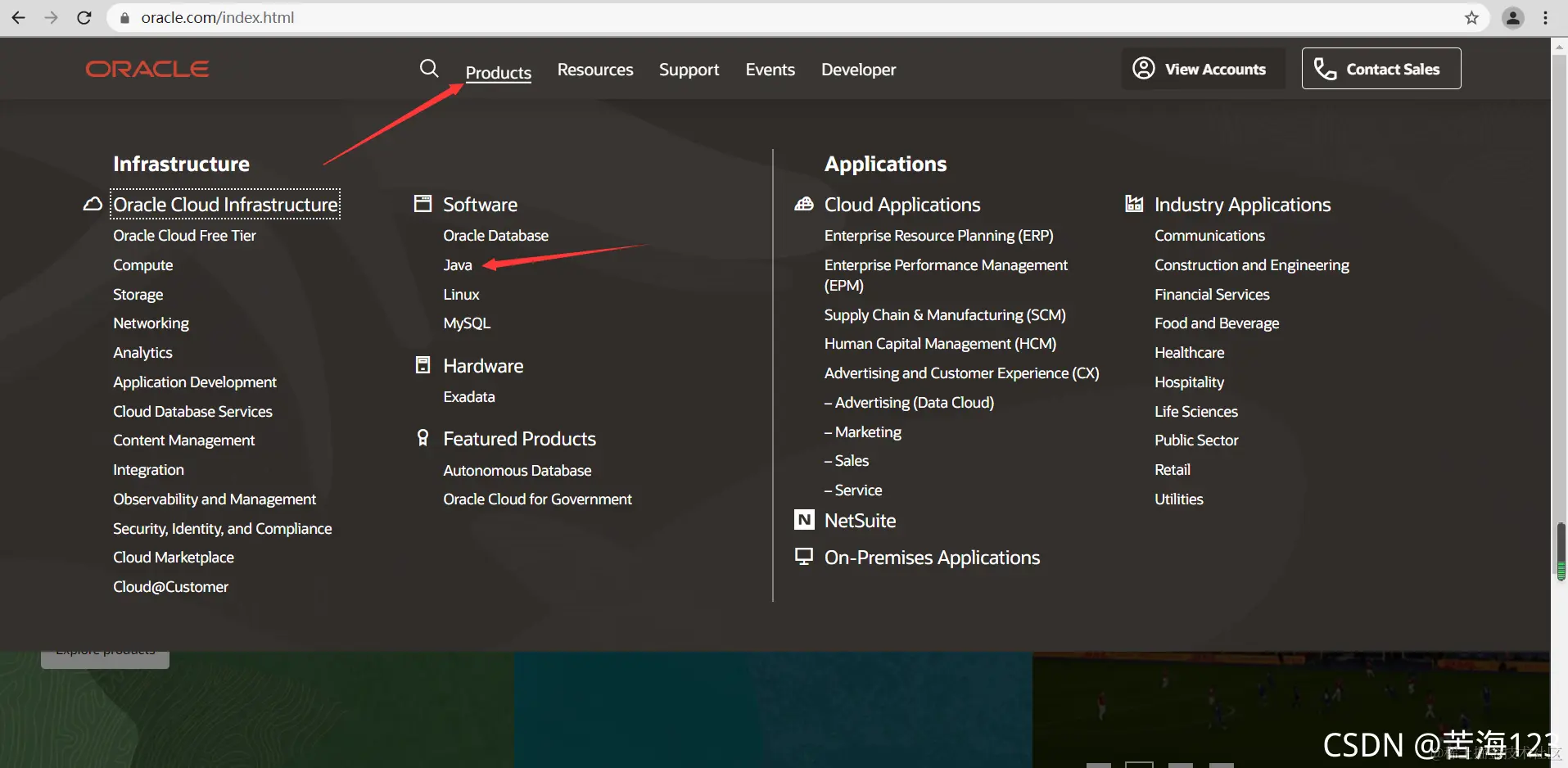Click the View Accounts button

tap(1203, 69)
